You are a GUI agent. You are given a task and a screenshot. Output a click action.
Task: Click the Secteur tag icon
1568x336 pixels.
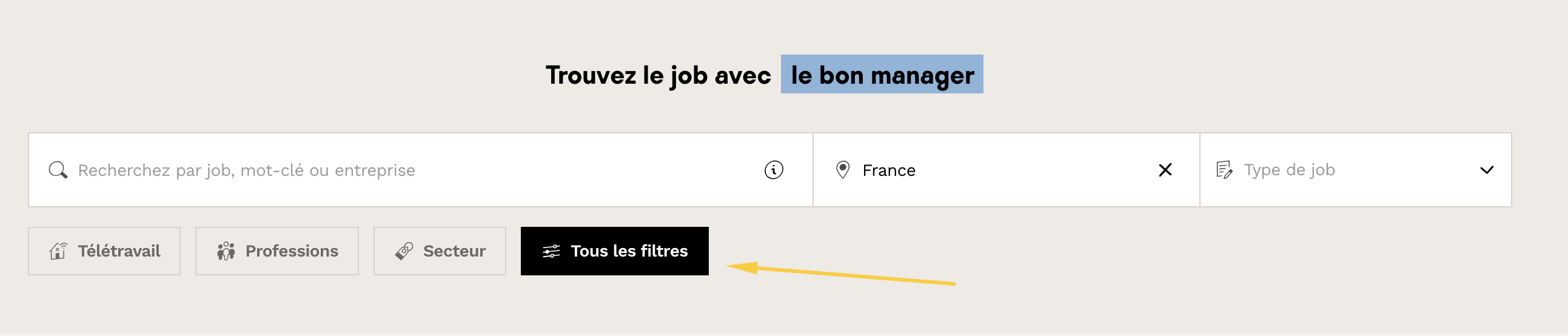pos(404,250)
